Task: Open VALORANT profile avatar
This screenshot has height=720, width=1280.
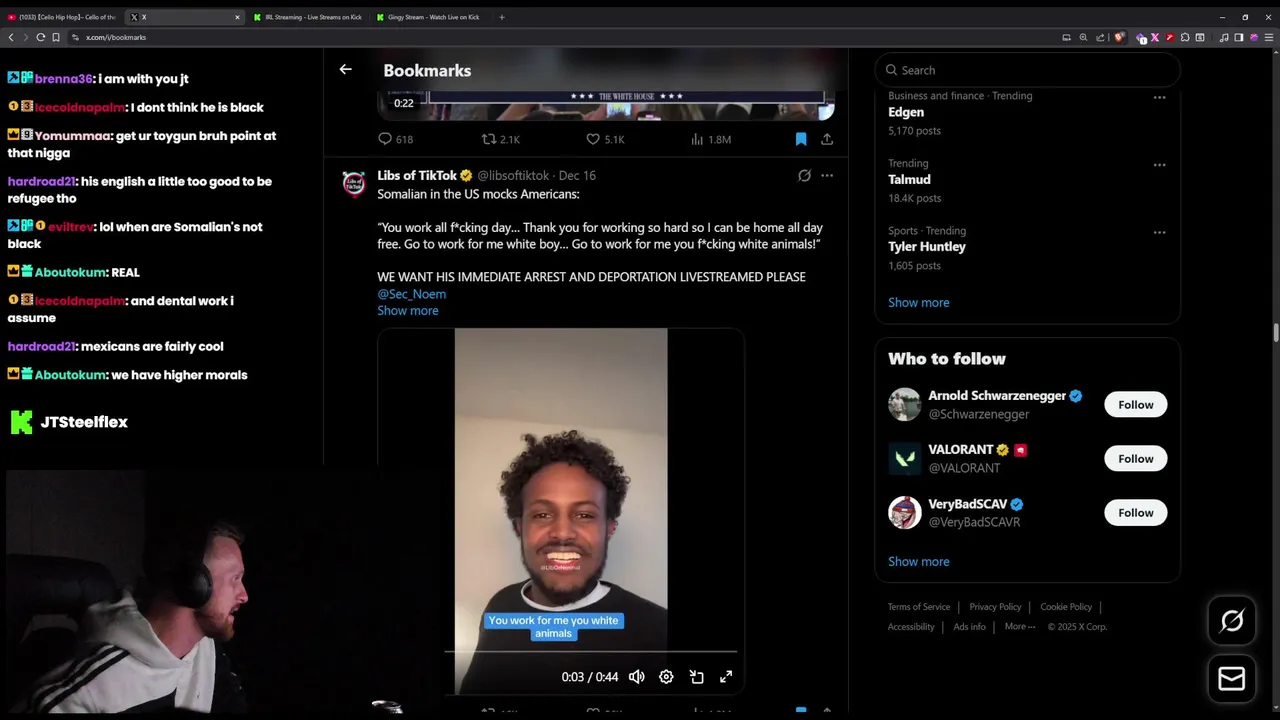Action: pyautogui.click(x=904, y=458)
